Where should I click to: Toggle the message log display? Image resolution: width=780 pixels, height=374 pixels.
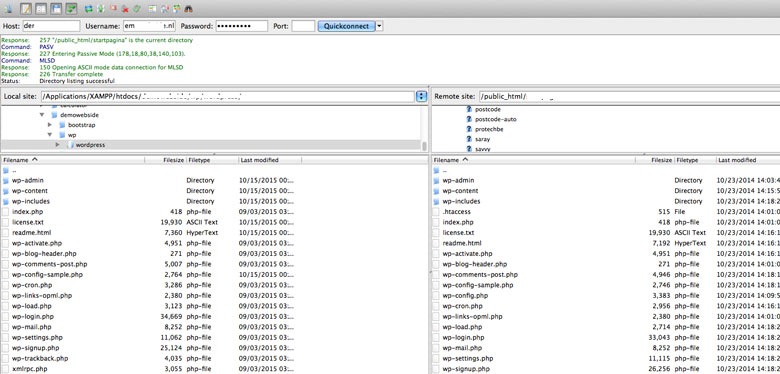[x=26, y=8]
